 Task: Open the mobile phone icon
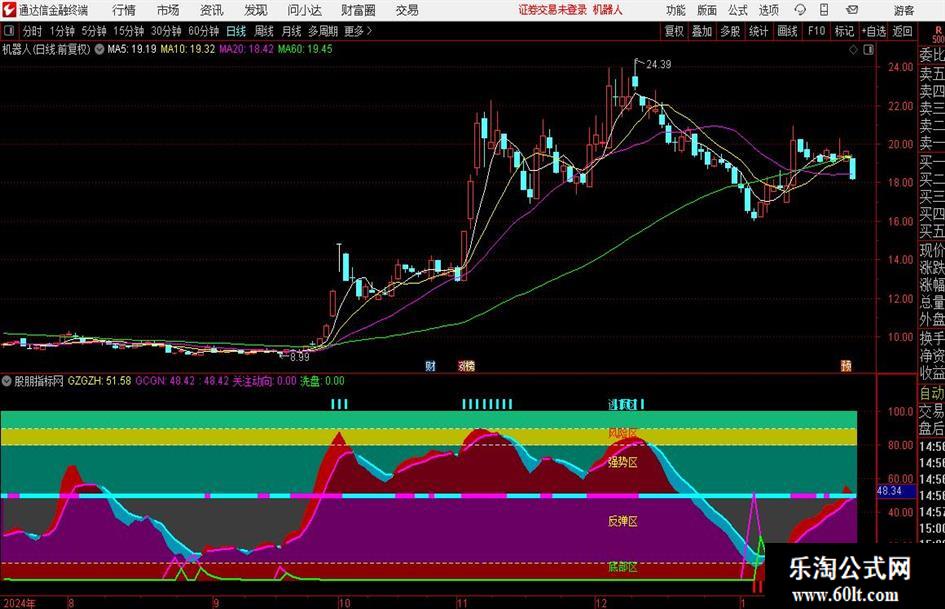click(824, 10)
